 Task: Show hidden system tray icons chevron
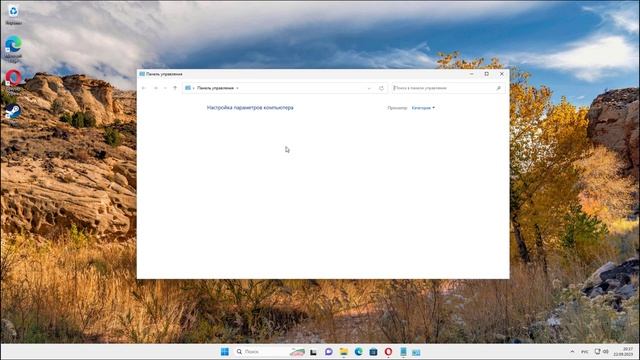coord(572,351)
